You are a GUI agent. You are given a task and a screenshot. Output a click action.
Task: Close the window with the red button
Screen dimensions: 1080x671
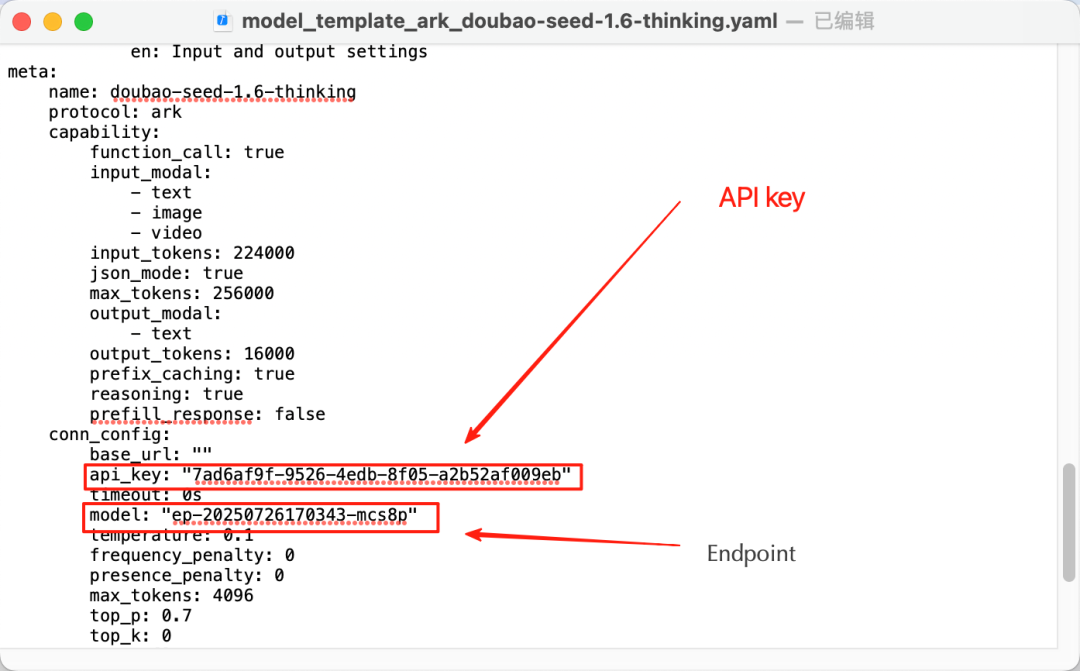pyautogui.click(x=22, y=21)
